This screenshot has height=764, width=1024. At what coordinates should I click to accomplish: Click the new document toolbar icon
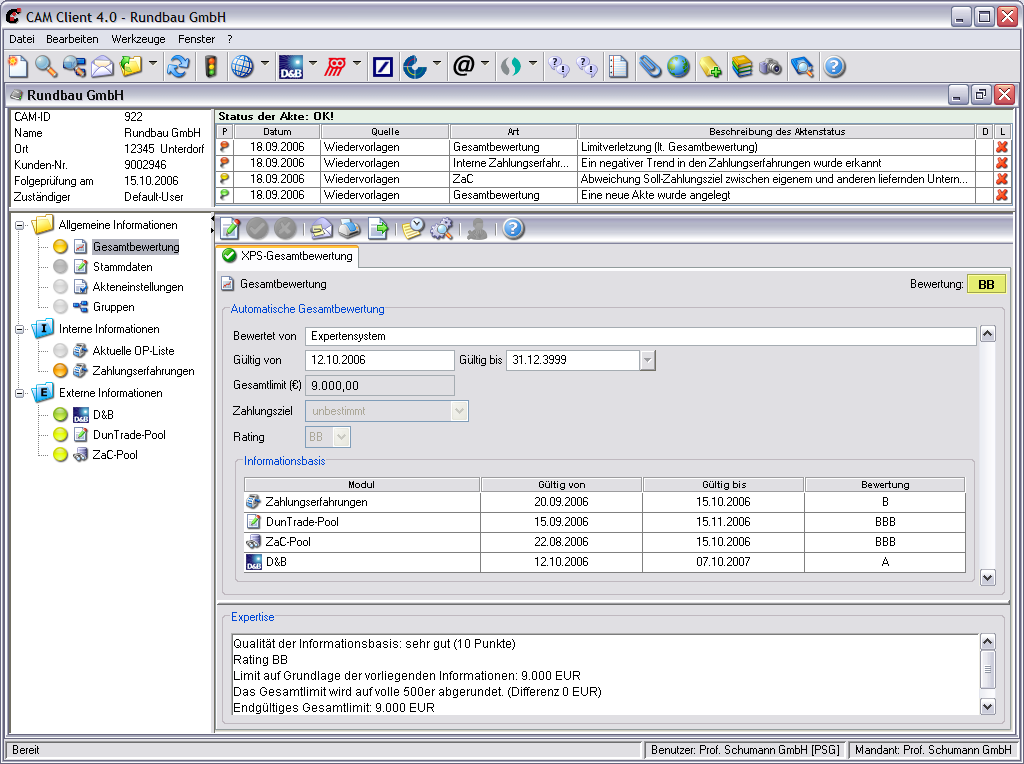pyautogui.click(x=18, y=67)
